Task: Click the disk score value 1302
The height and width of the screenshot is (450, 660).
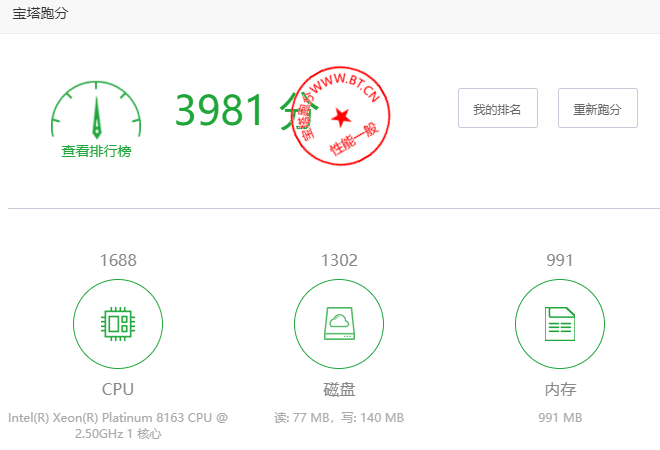Action: (339, 260)
